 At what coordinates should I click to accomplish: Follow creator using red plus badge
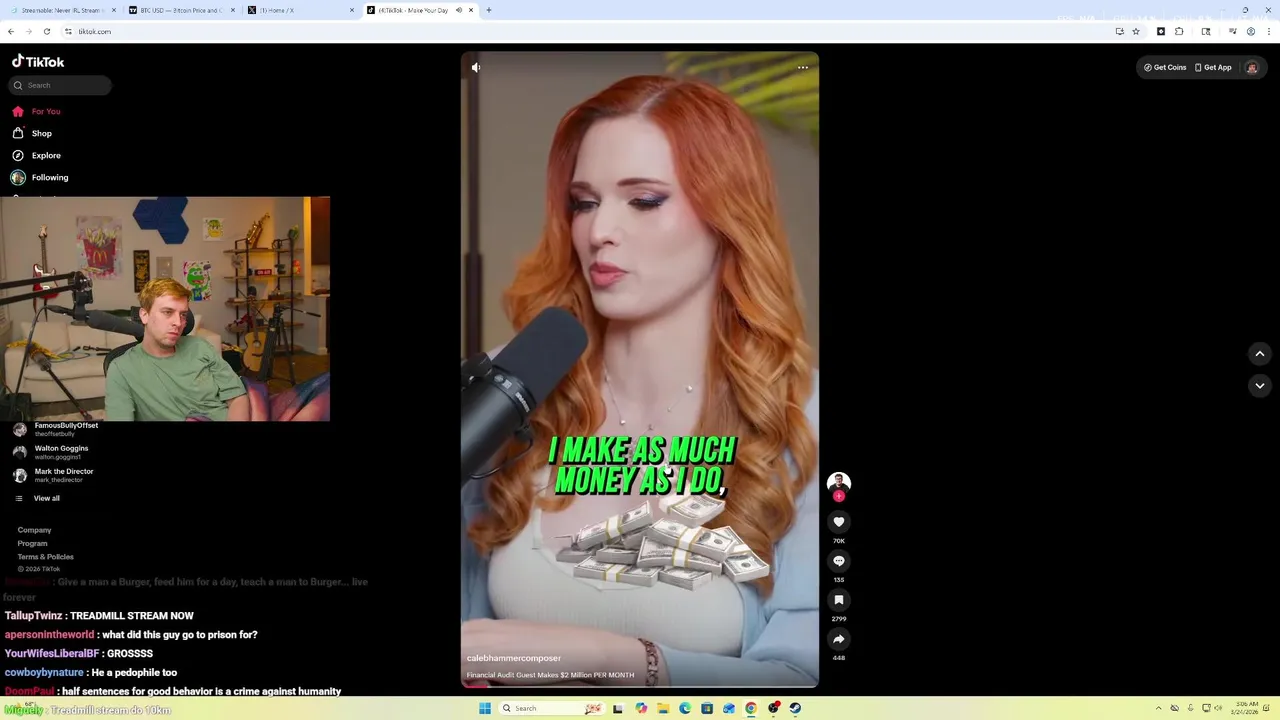[x=839, y=496]
